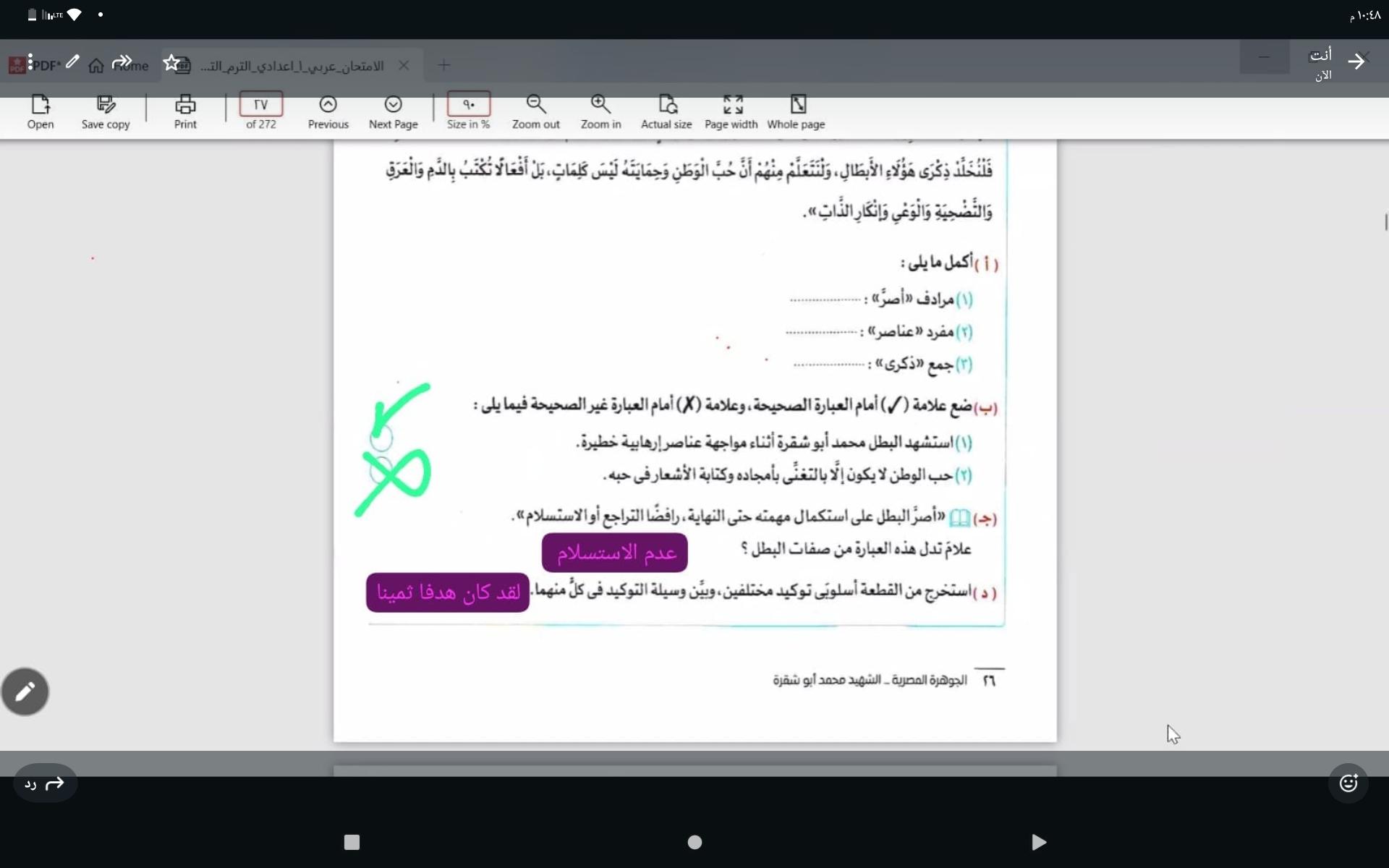Fit document to Page width
The width and height of the screenshot is (1389, 868).
[731, 106]
